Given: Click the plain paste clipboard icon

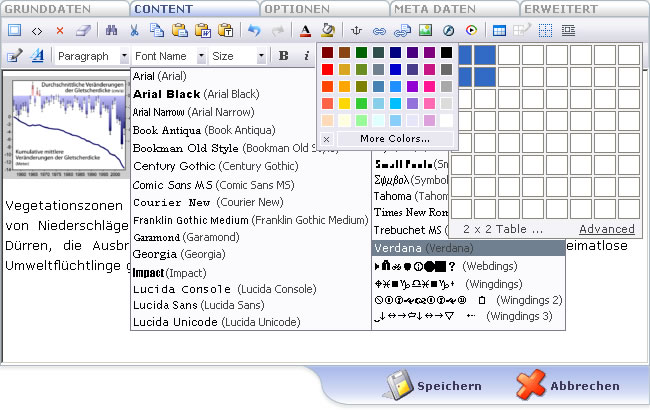Looking at the screenshot, I should pyautogui.click(x=180, y=30).
